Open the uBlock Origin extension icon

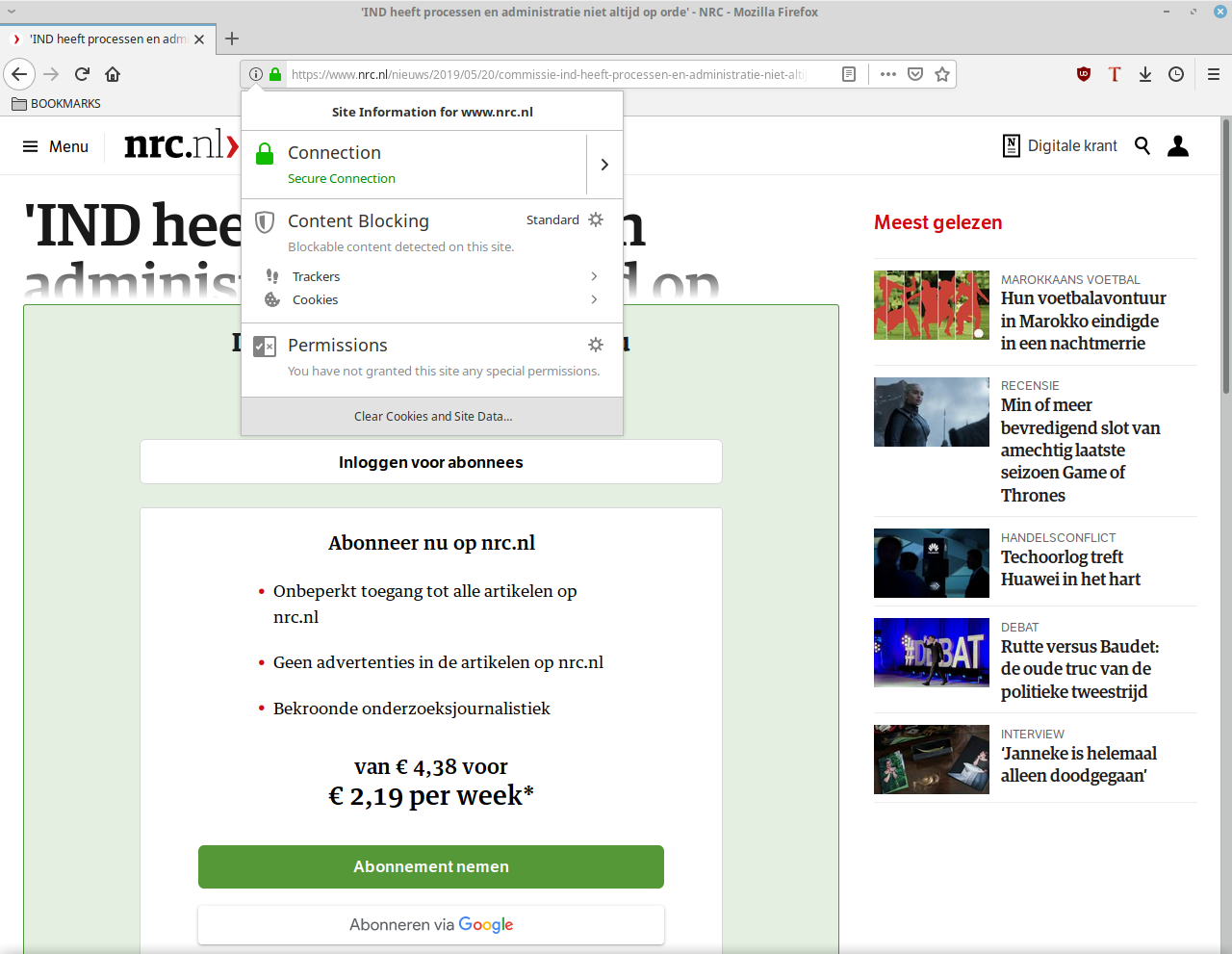click(1084, 74)
